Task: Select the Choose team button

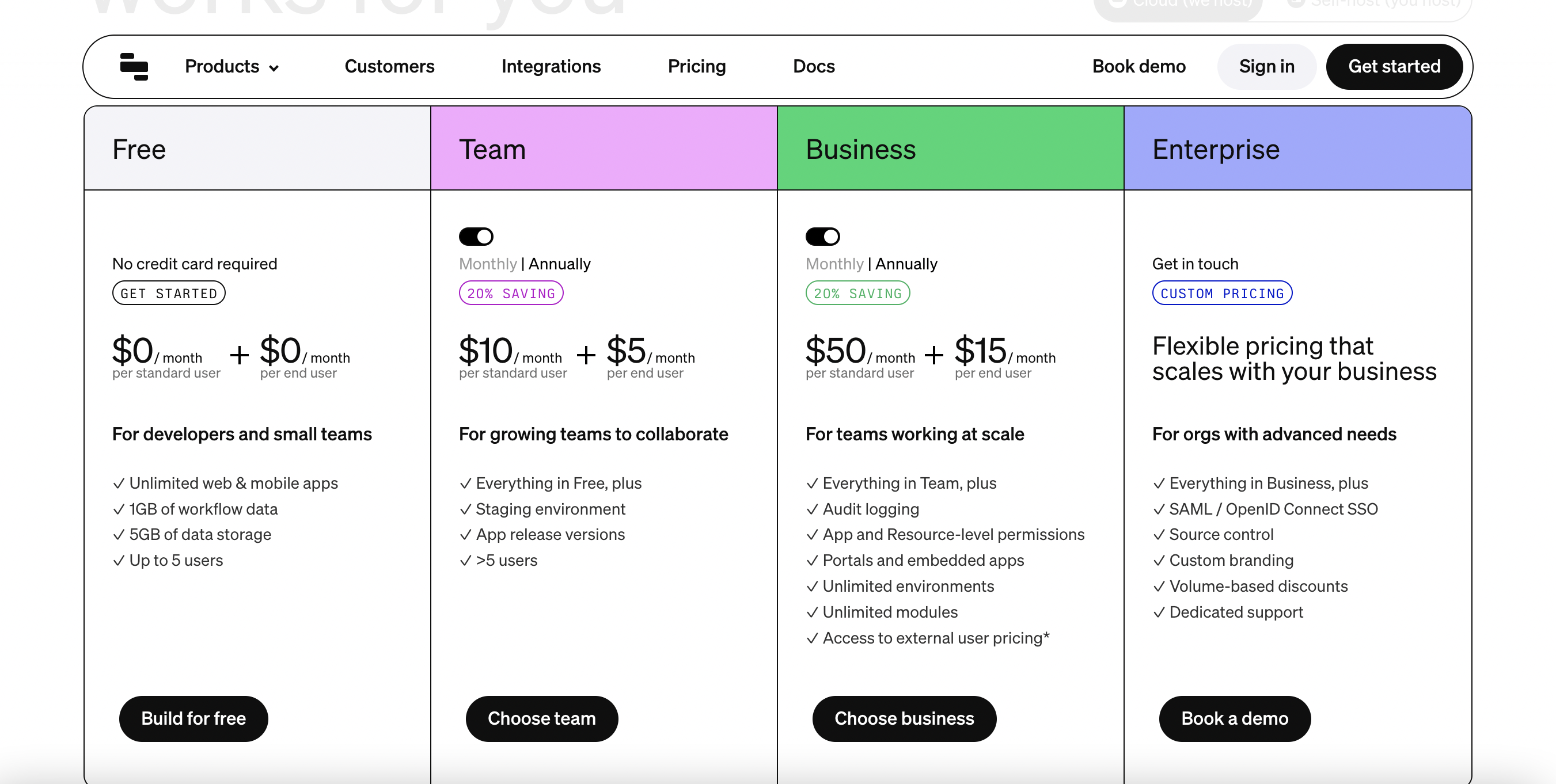Action: (x=542, y=718)
